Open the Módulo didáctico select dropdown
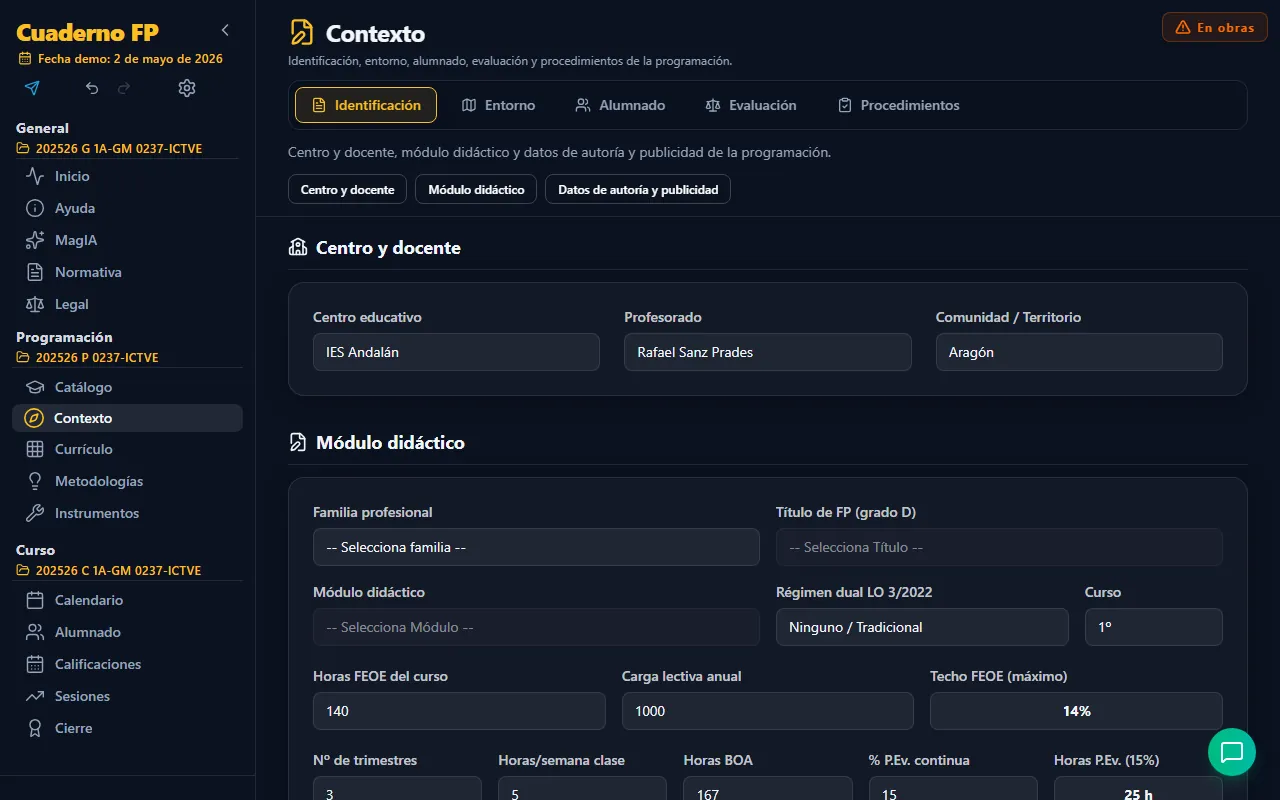 coord(536,627)
